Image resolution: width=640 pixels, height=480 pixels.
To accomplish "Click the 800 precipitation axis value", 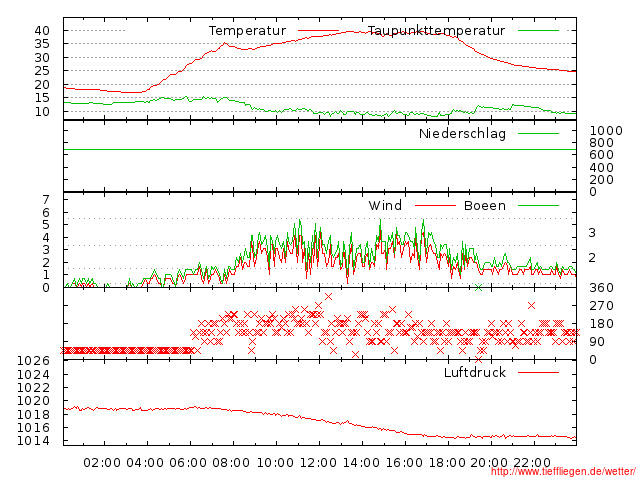I will point(602,143).
